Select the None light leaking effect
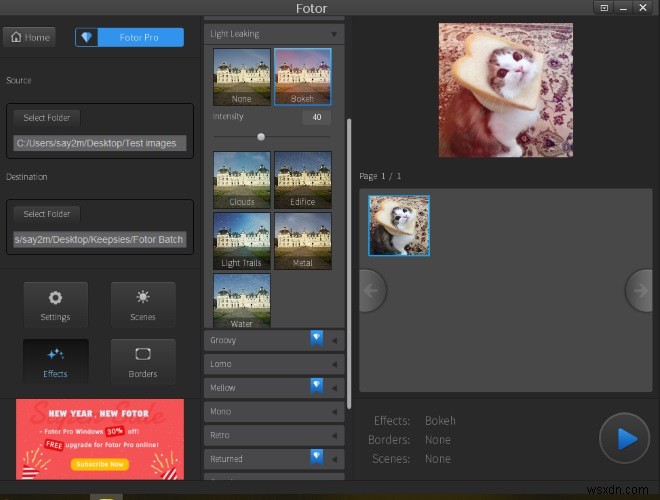Viewport: 660px width, 500px height. coord(242,77)
